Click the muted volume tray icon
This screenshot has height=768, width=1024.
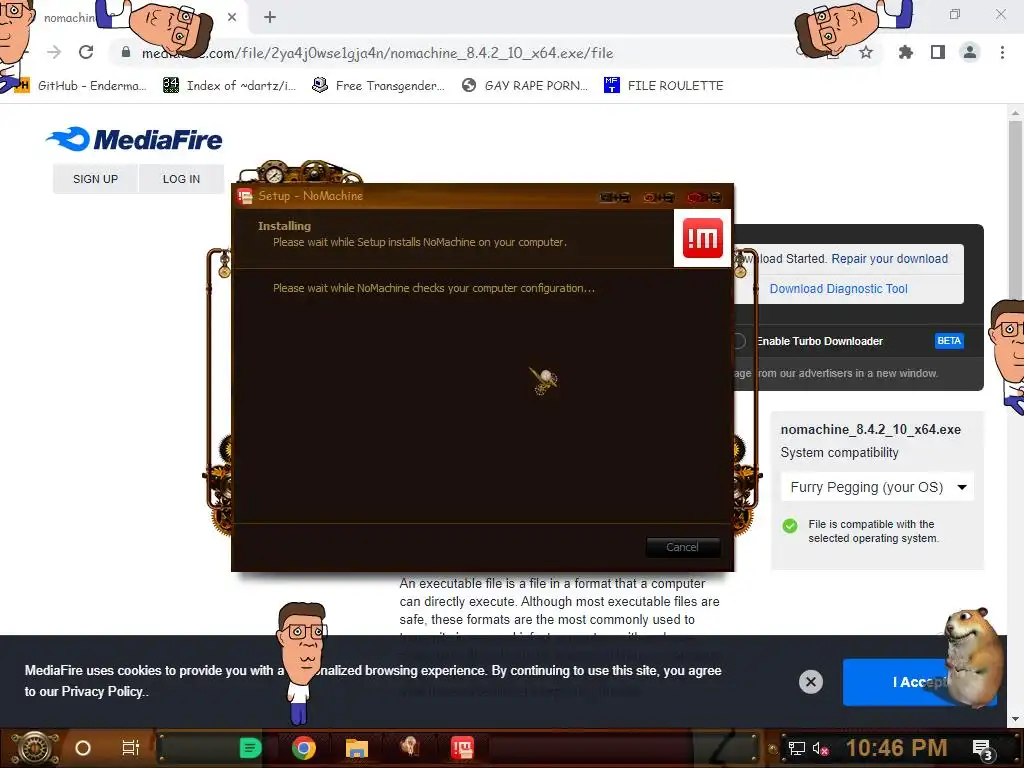[x=820, y=748]
